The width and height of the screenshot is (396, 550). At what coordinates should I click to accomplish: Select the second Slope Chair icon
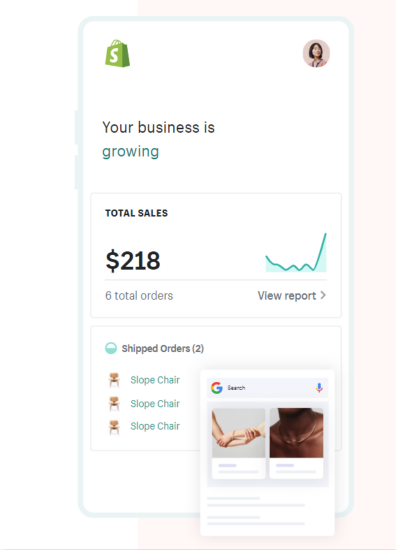pos(114,403)
